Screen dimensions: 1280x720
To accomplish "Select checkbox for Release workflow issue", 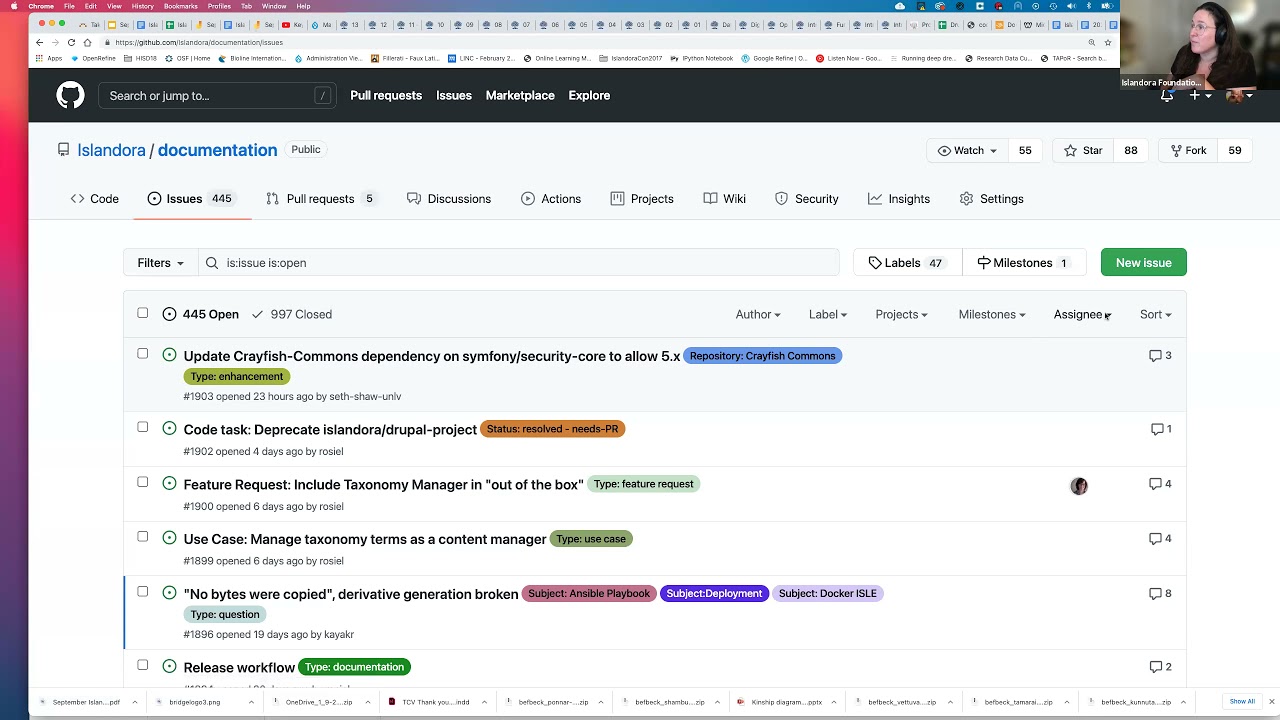I will coord(143,665).
